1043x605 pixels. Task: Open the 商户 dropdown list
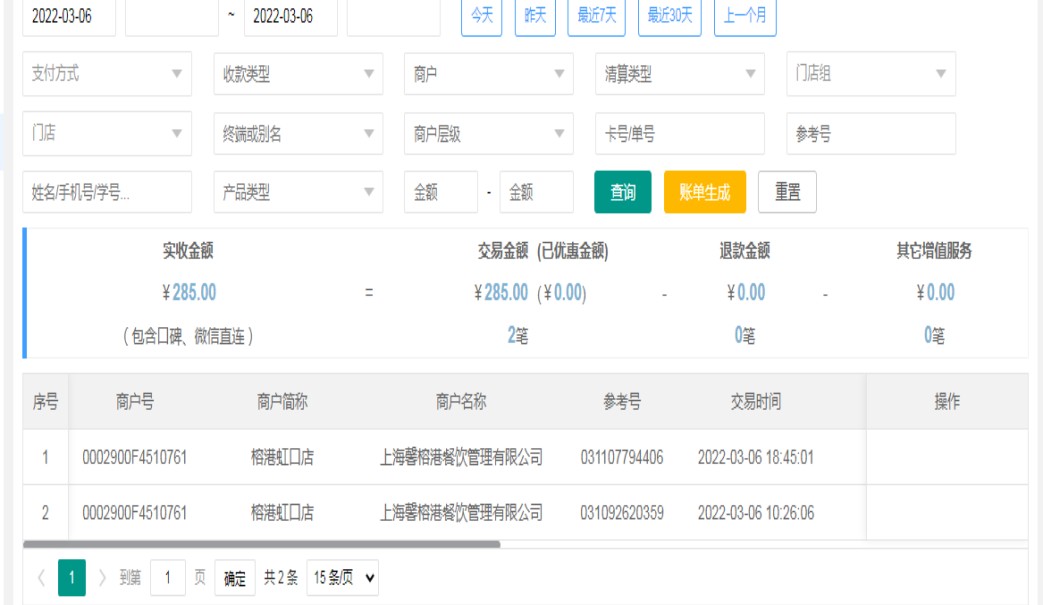tap(488, 74)
